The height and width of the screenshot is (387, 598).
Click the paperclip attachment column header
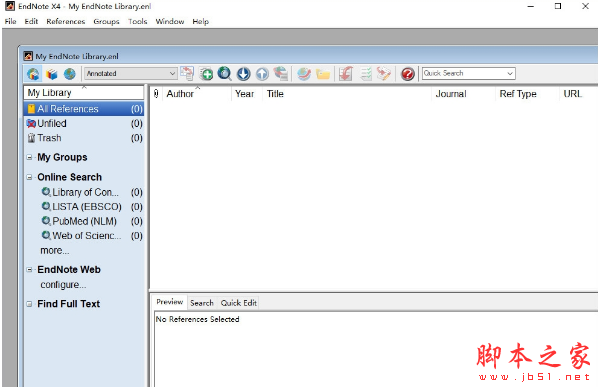coord(156,94)
